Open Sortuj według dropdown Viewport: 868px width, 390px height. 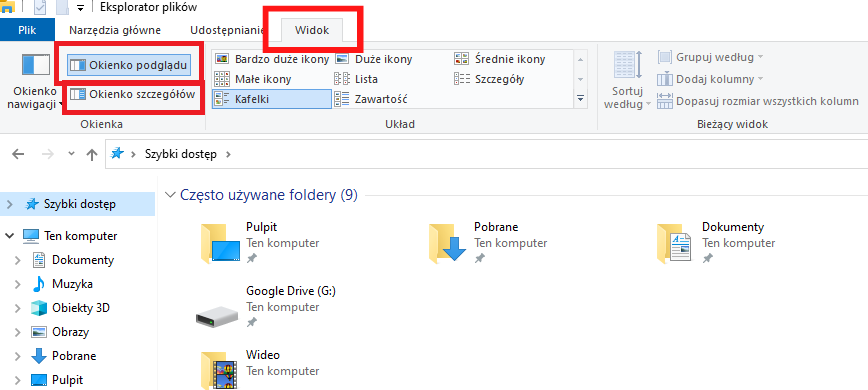coord(627,80)
